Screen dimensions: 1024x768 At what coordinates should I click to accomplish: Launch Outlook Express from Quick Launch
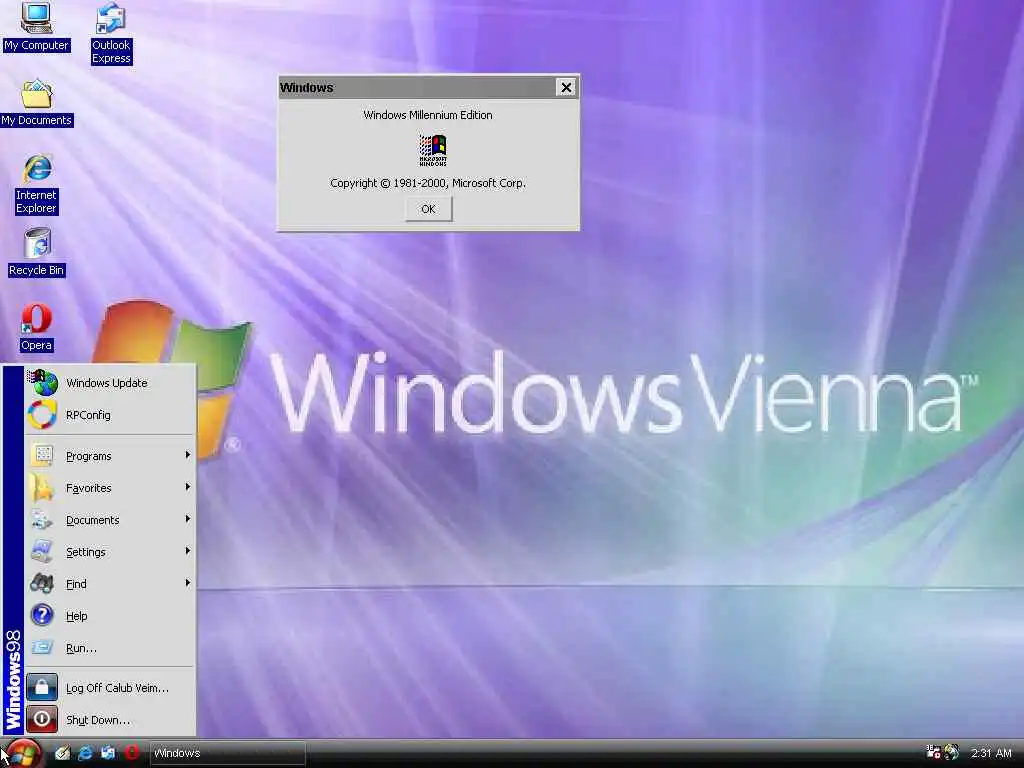(x=108, y=753)
